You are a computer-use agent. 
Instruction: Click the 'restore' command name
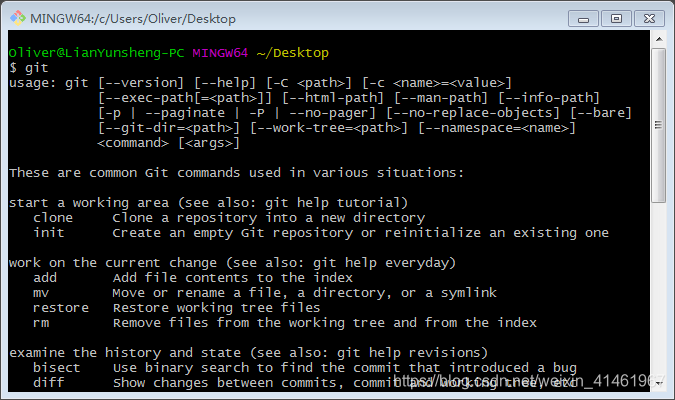coord(61,308)
